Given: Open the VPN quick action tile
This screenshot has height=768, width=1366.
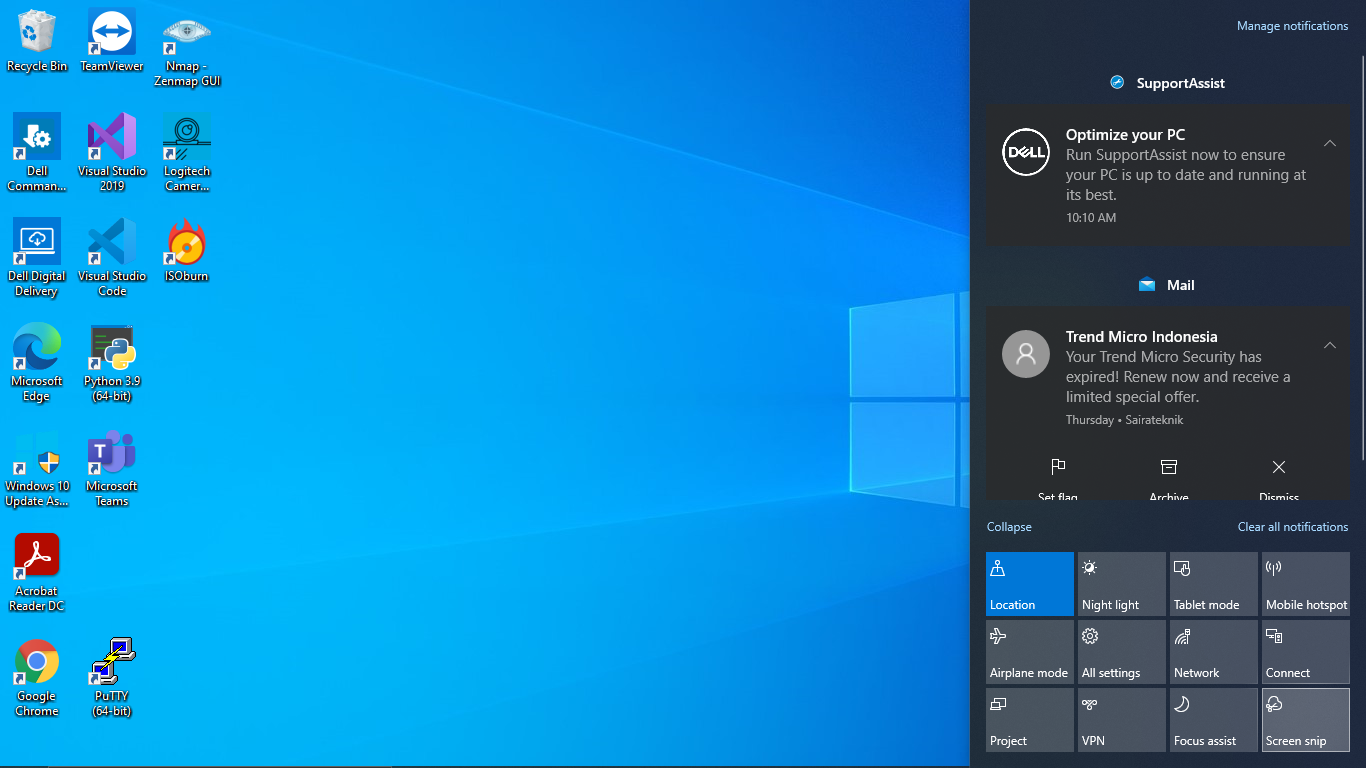Looking at the screenshot, I should pyautogui.click(x=1122, y=720).
